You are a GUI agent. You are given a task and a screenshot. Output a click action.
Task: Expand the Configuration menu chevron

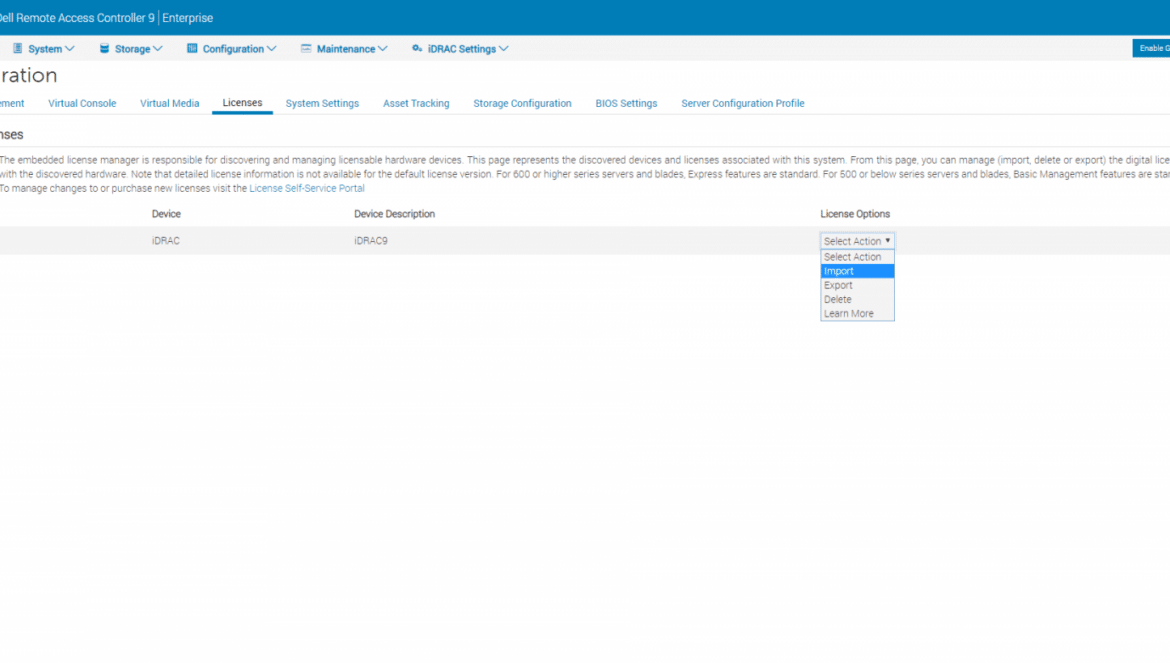pos(272,49)
